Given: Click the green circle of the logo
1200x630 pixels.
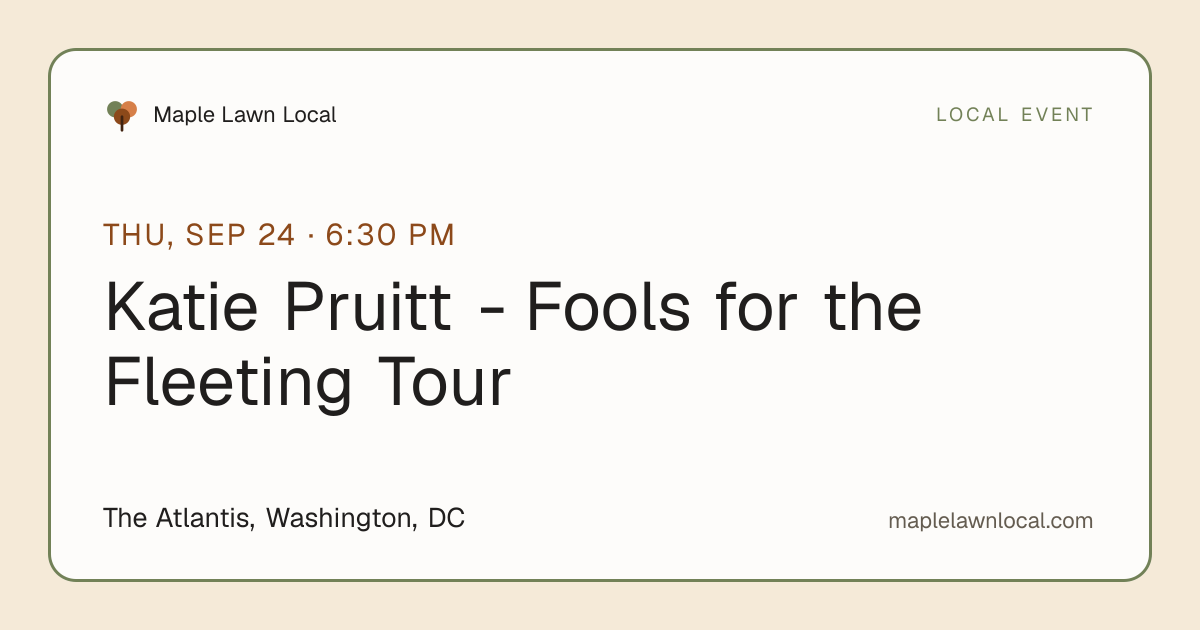Looking at the screenshot, I should (x=114, y=108).
